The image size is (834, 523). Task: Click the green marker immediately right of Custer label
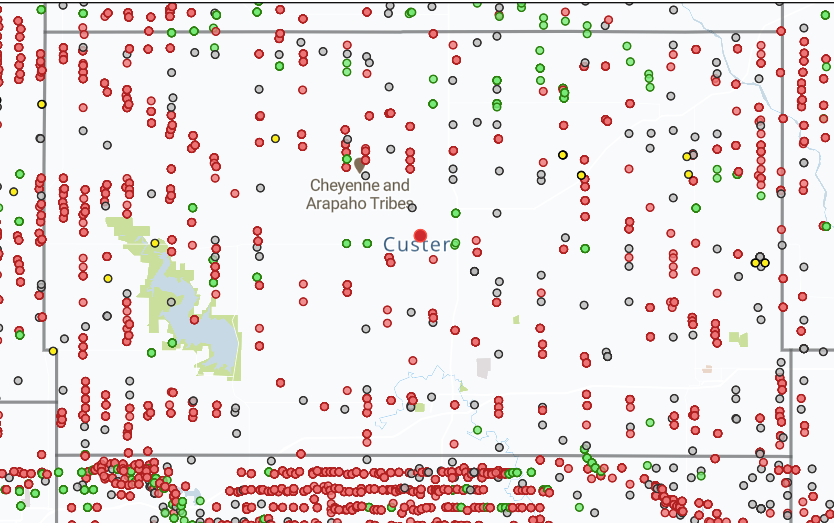click(456, 243)
